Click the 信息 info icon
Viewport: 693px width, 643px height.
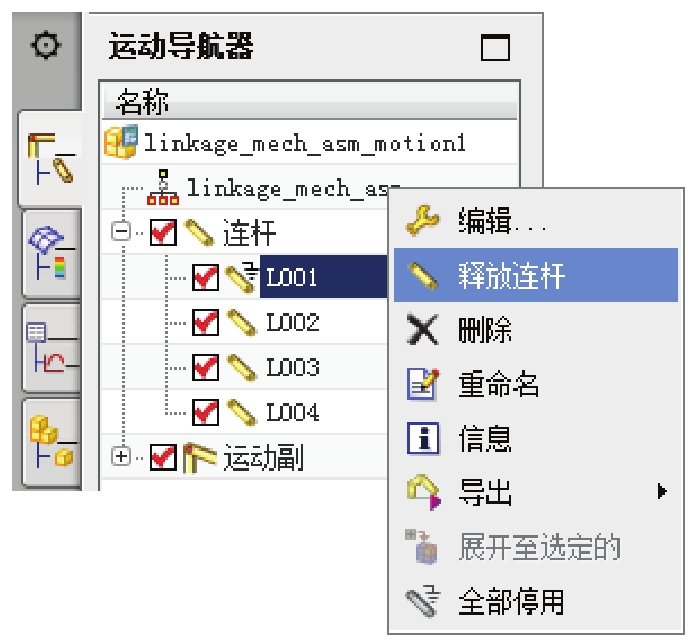pyautogui.click(x=423, y=438)
